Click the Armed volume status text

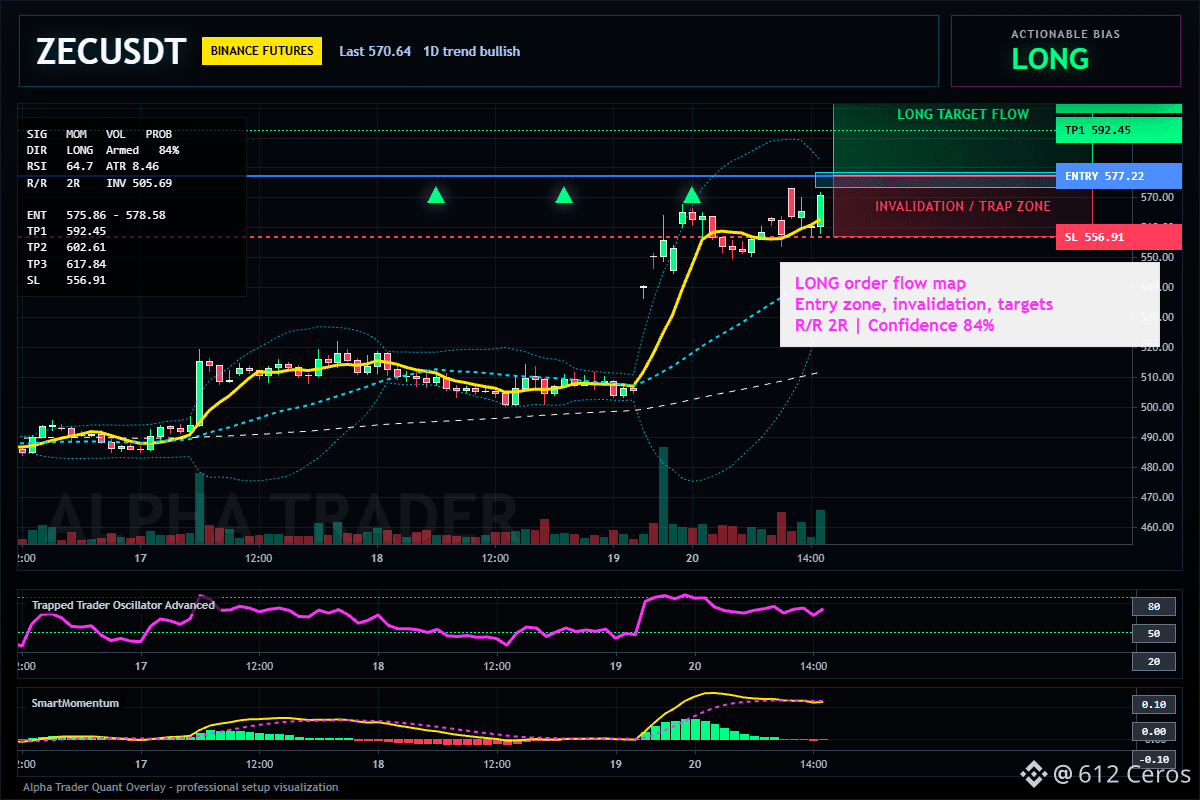pos(123,150)
